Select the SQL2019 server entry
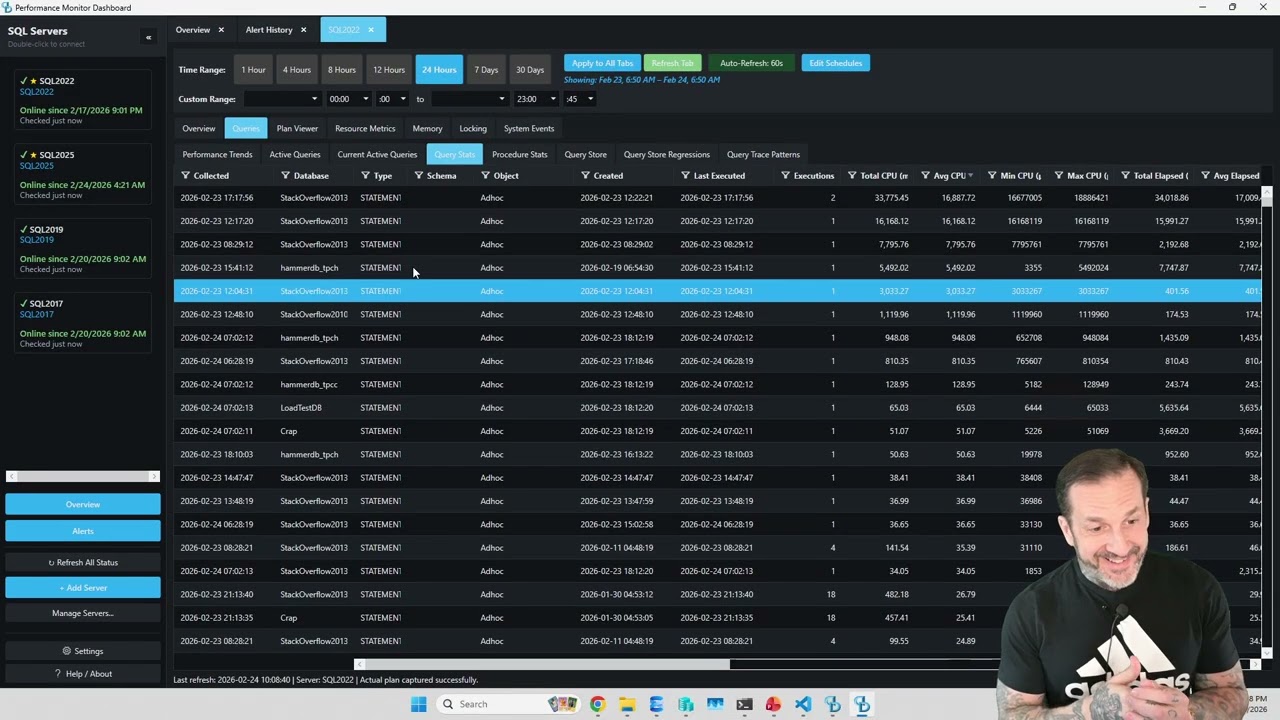This screenshot has height=720, width=1280. (83, 249)
